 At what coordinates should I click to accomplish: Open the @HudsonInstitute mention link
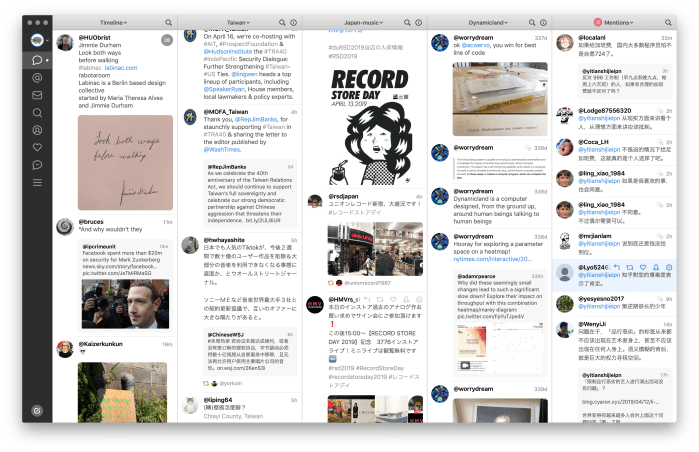[x=228, y=51]
